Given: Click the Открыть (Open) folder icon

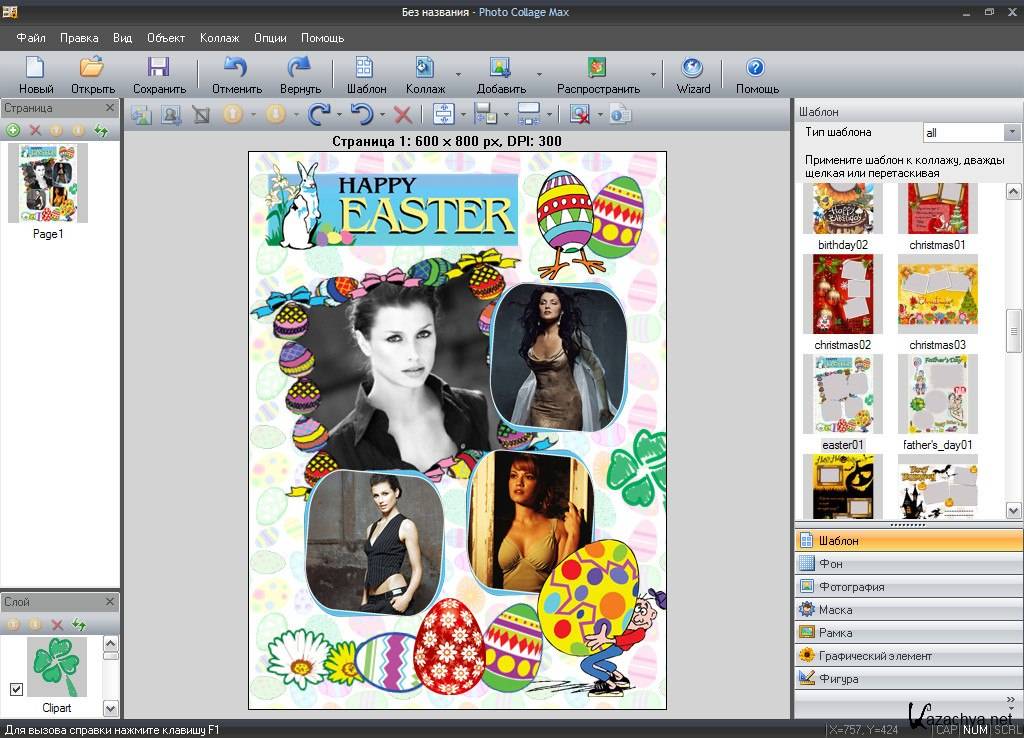Looking at the screenshot, I should [92, 69].
